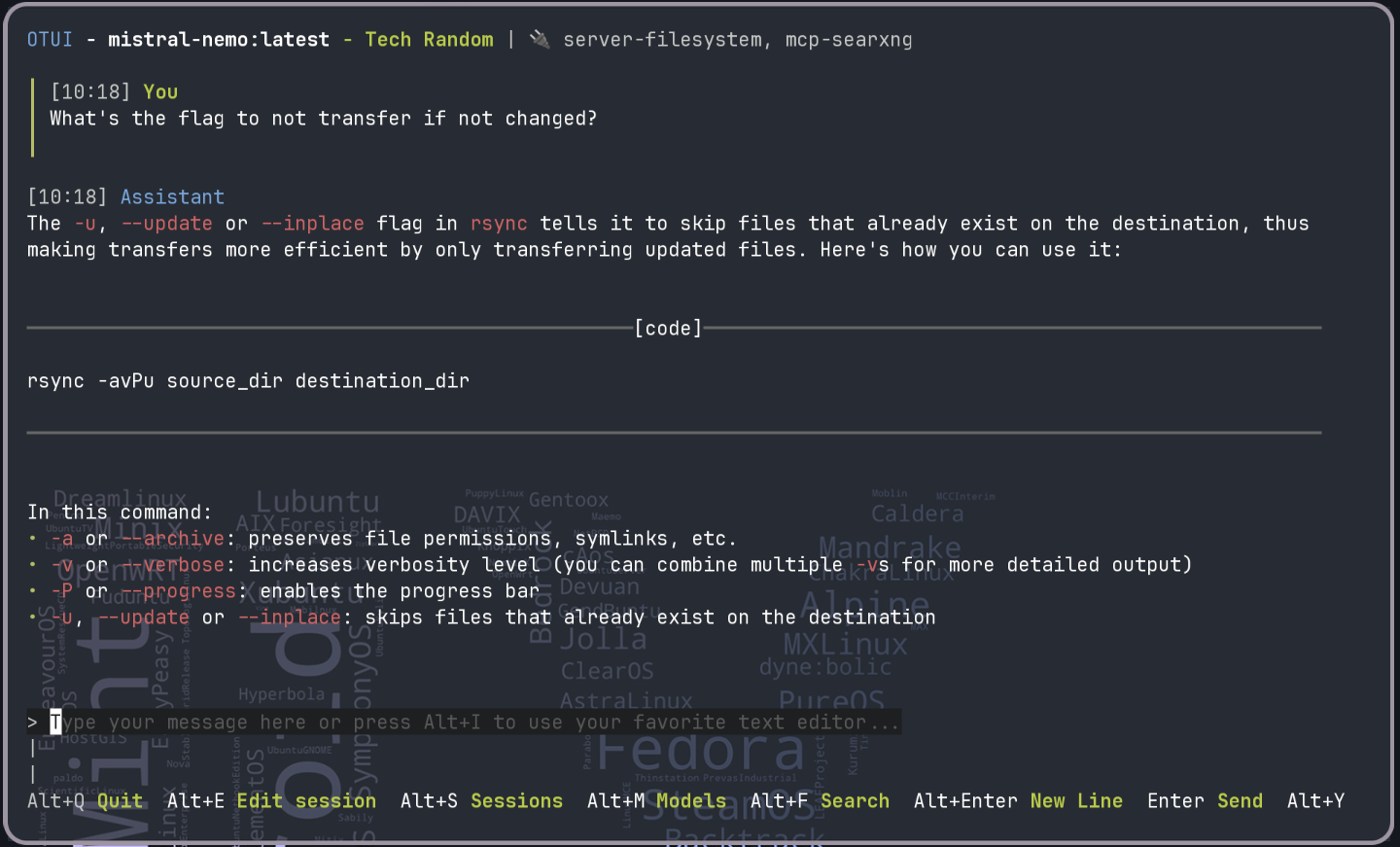Image resolution: width=1400 pixels, height=847 pixels.
Task: Open the Models selector
Action: [690, 801]
